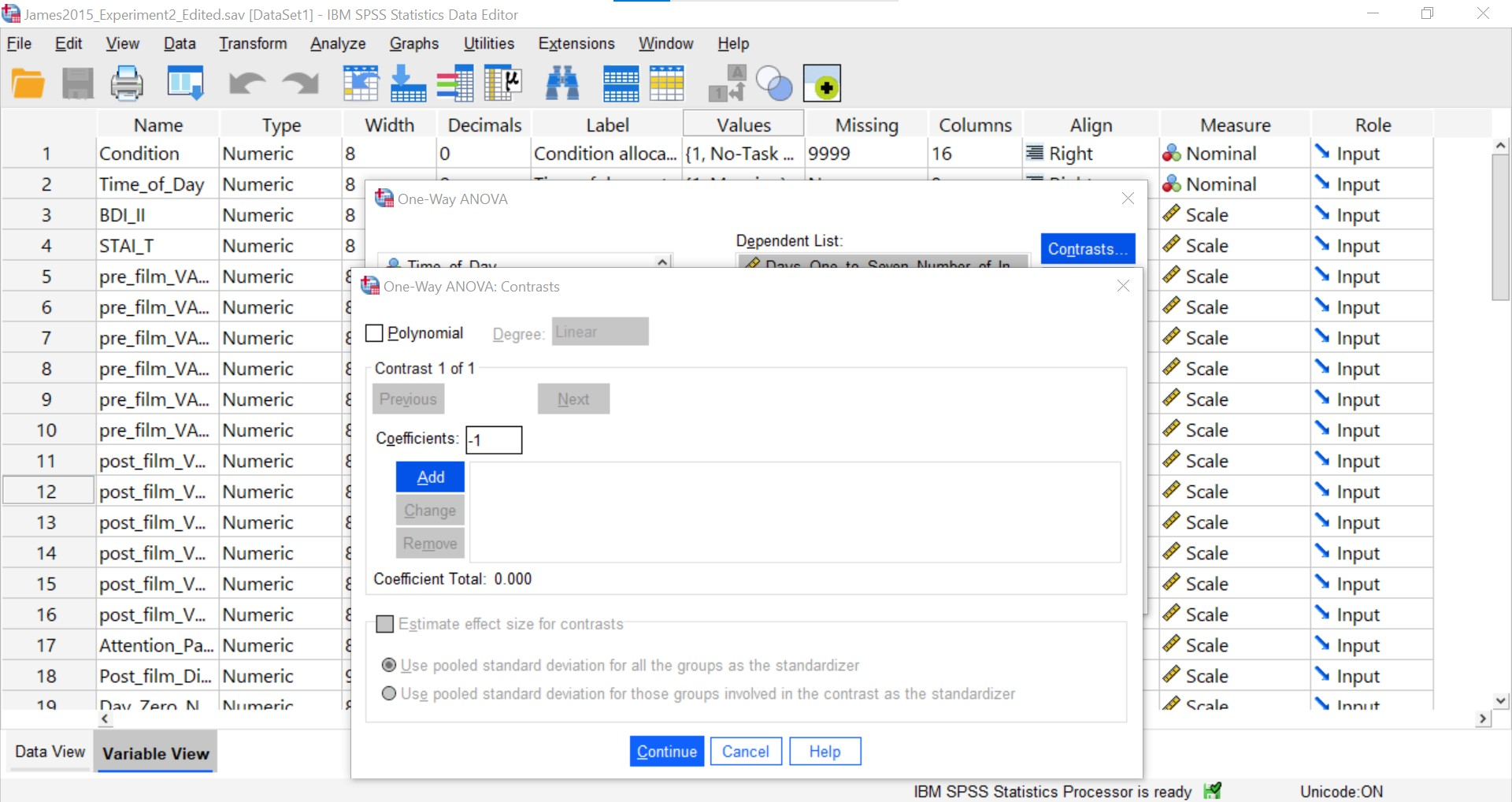This screenshot has width=1512, height=802.
Task: Select the Variable View tab
Action: (156, 753)
